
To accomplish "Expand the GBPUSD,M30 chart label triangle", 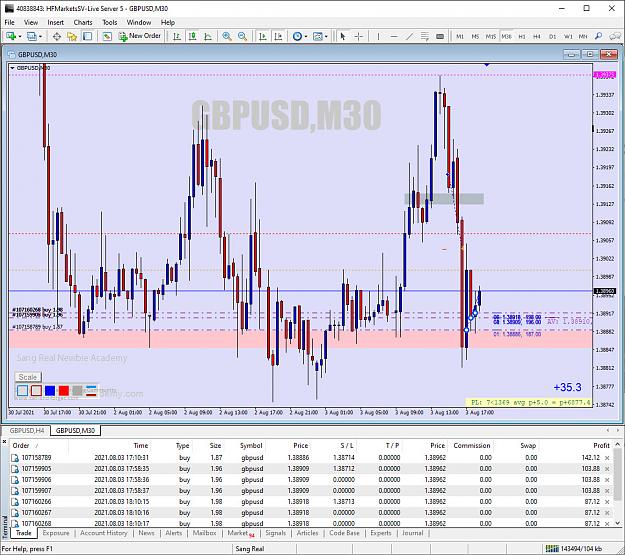I will 12,68.
